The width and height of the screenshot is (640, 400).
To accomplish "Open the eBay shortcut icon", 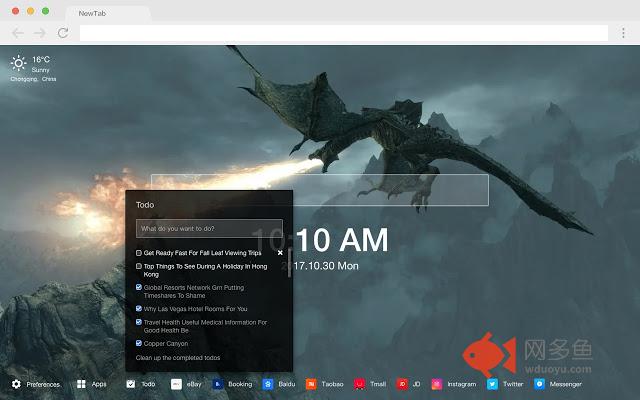I will (x=176, y=384).
